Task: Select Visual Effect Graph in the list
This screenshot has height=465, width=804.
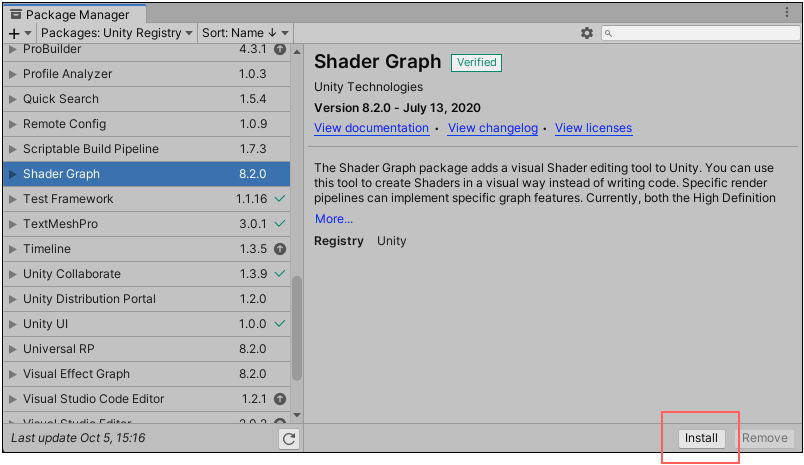Action: click(76, 374)
